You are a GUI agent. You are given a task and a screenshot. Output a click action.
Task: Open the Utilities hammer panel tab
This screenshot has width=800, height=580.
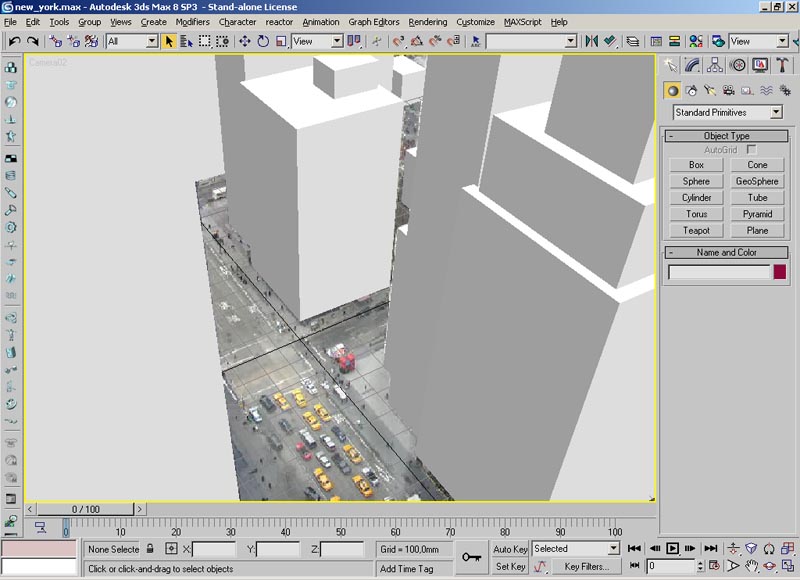coord(783,65)
